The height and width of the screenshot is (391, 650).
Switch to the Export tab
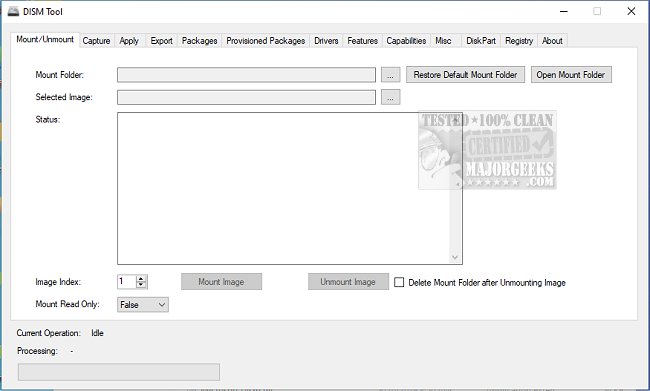[161, 41]
